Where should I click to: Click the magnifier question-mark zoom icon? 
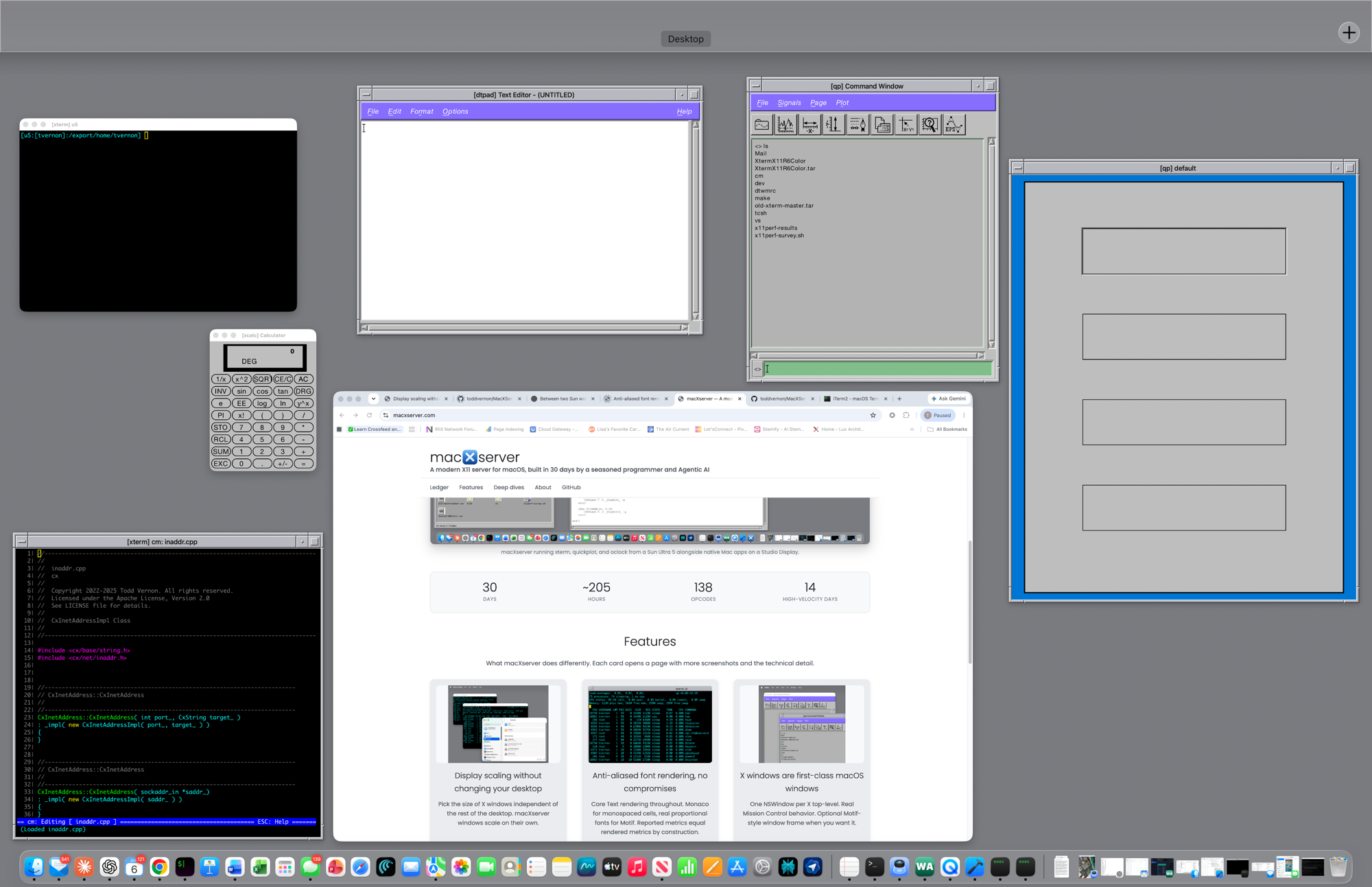pos(930,125)
